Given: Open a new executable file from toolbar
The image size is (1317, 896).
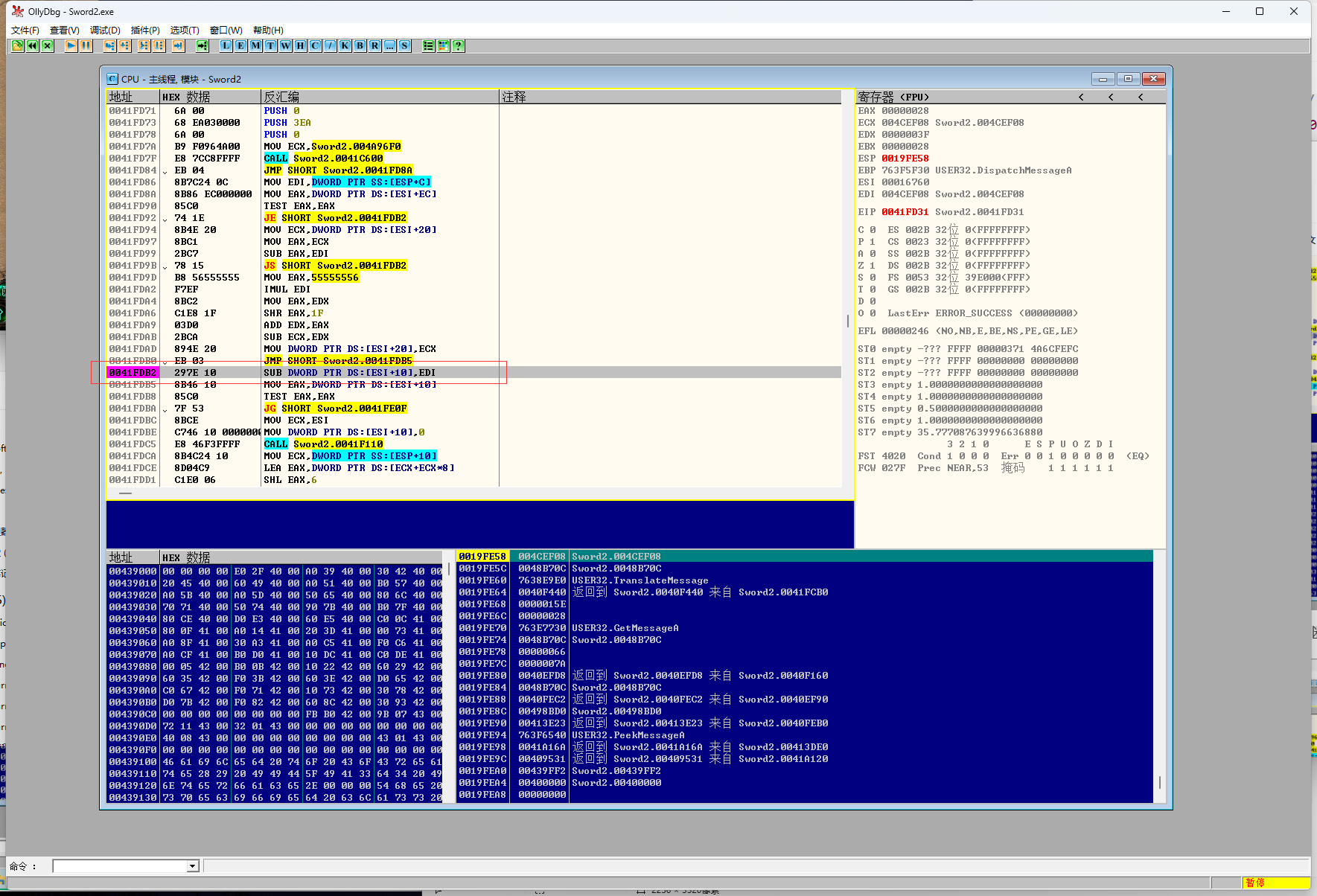Looking at the screenshot, I should pyautogui.click(x=18, y=46).
